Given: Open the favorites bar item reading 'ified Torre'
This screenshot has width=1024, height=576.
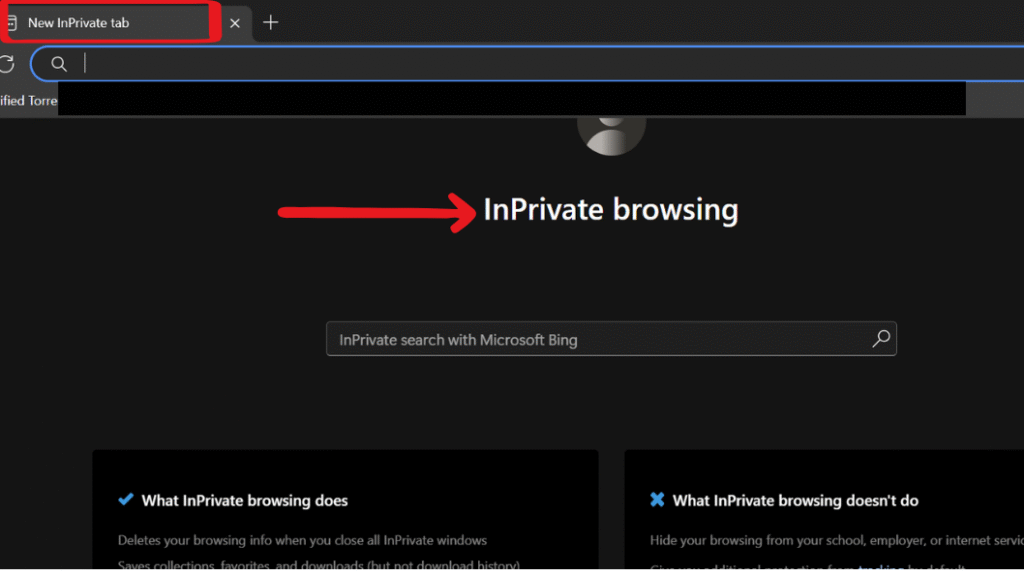Looking at the screenshot, I should (x=29, y=101).
